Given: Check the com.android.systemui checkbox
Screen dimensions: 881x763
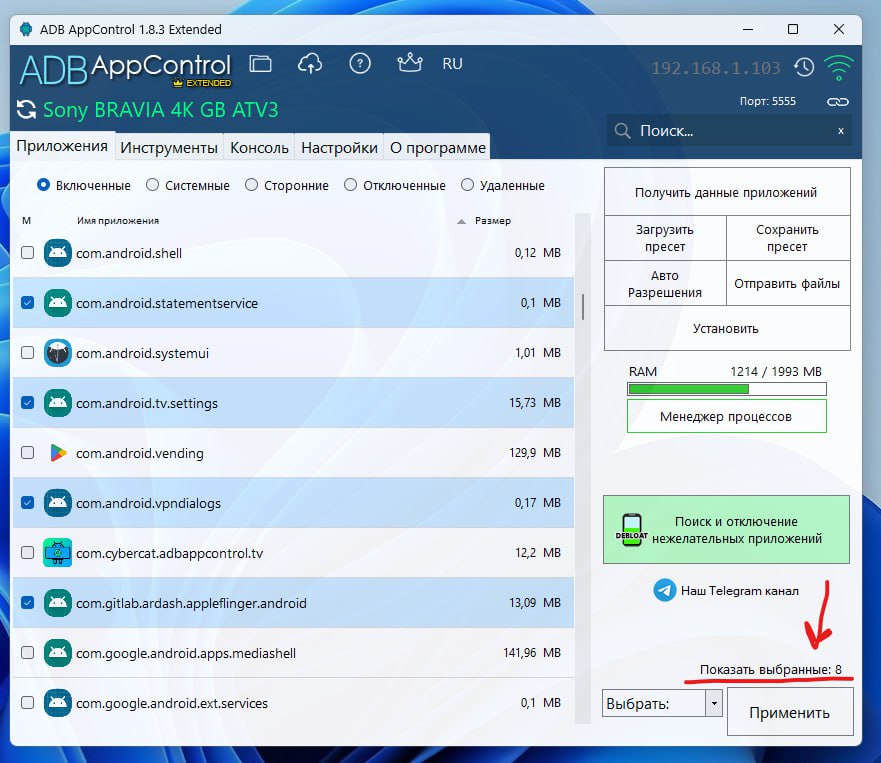Looking at the screenshot, I should 28,353.
